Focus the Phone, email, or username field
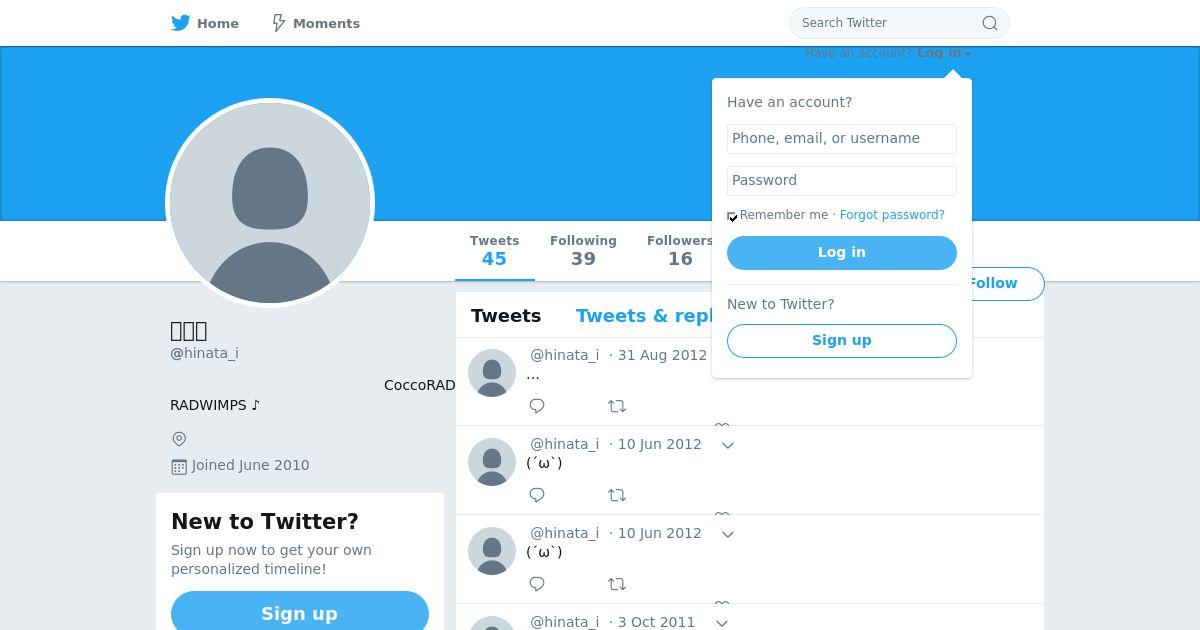The height and width of the screenshot is (630, 1200). pos(842,139)
